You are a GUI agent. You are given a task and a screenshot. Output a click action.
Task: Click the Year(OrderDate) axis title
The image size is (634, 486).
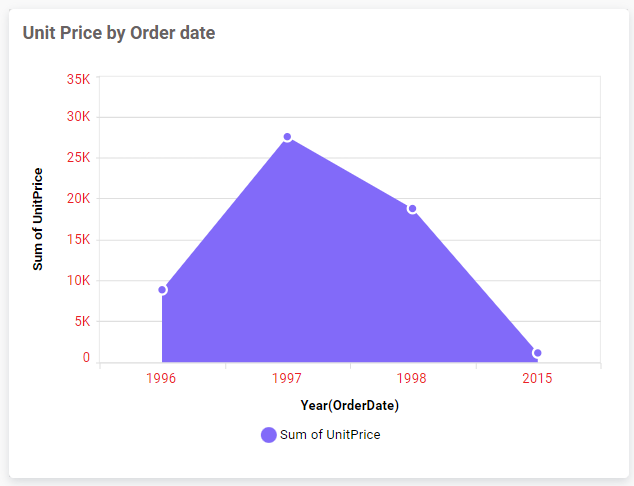click(x=350, y=405)
